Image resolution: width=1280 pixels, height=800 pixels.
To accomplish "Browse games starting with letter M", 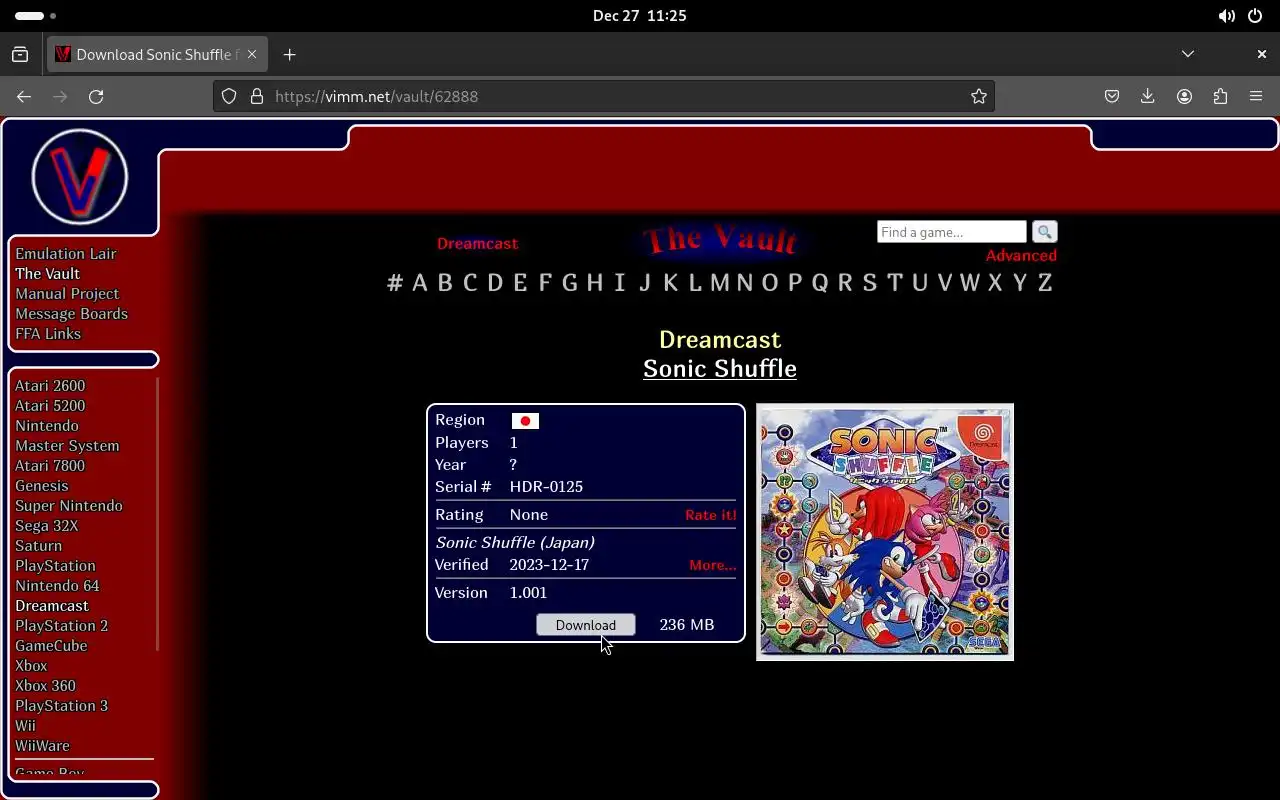I will coord(719,283).
